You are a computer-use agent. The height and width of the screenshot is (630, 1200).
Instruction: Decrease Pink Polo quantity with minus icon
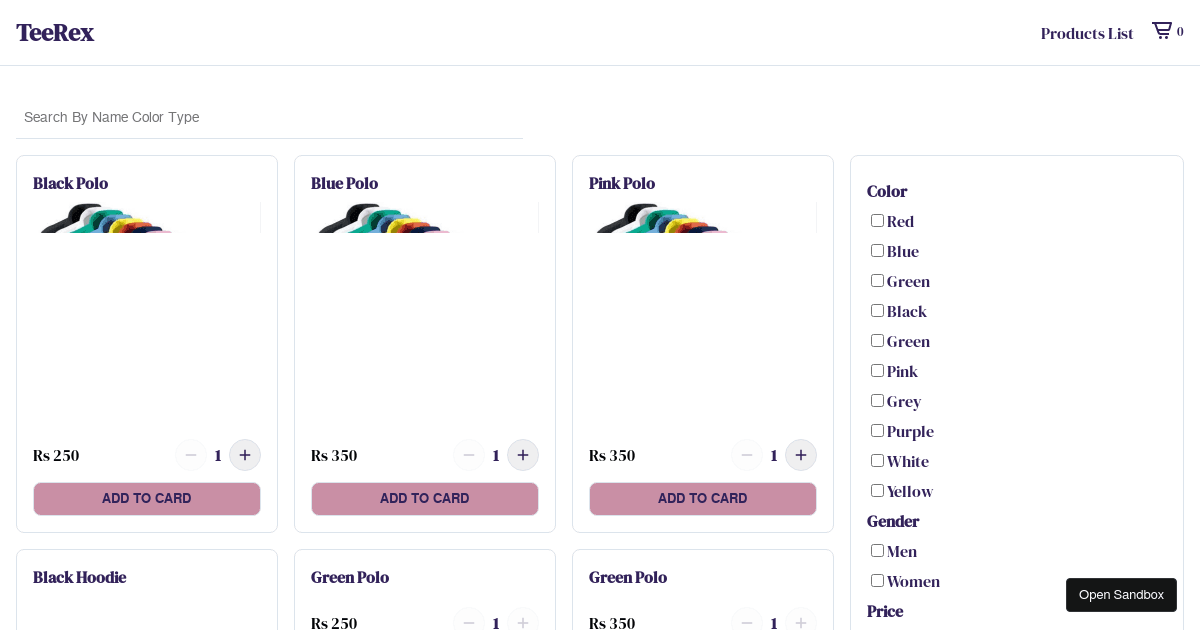coord(747,455)
